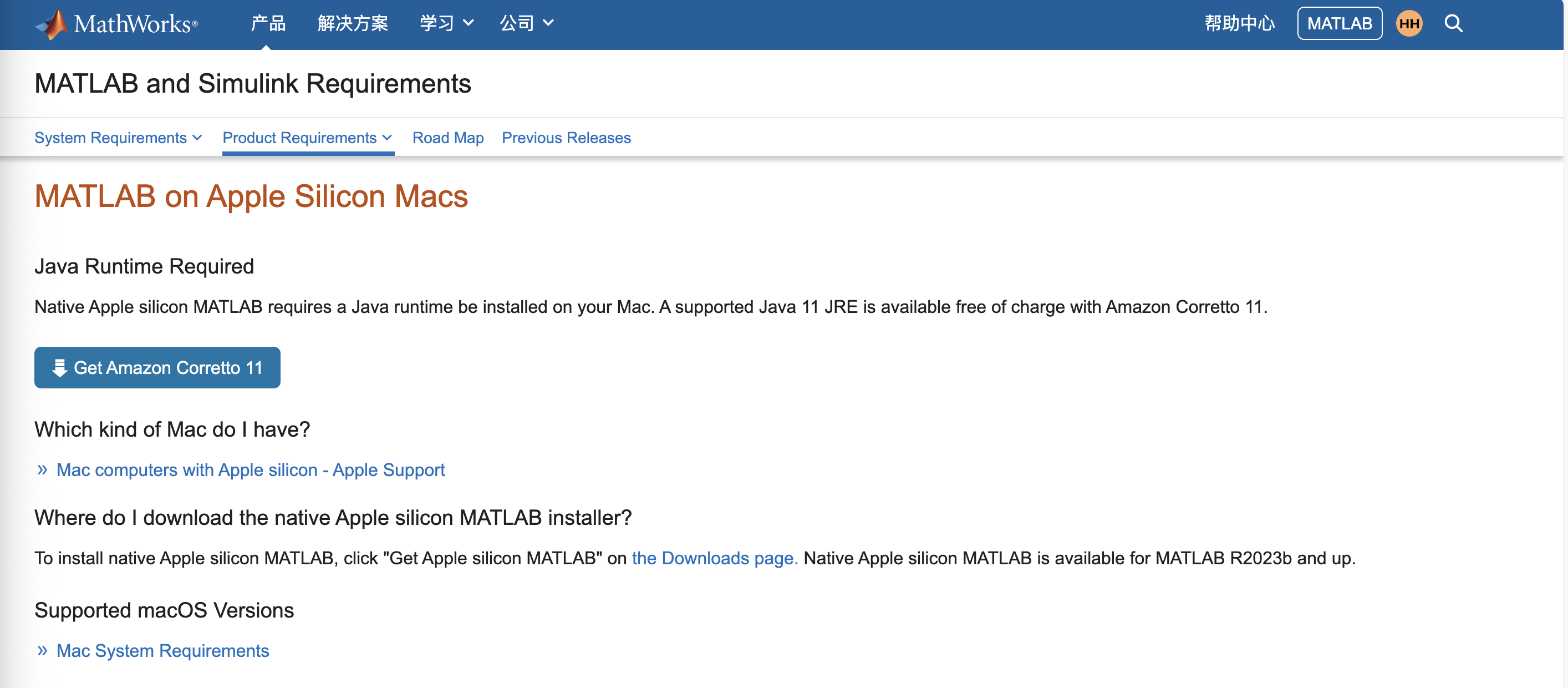Open the 解决方案 menu item

click(x=353, y=23)
